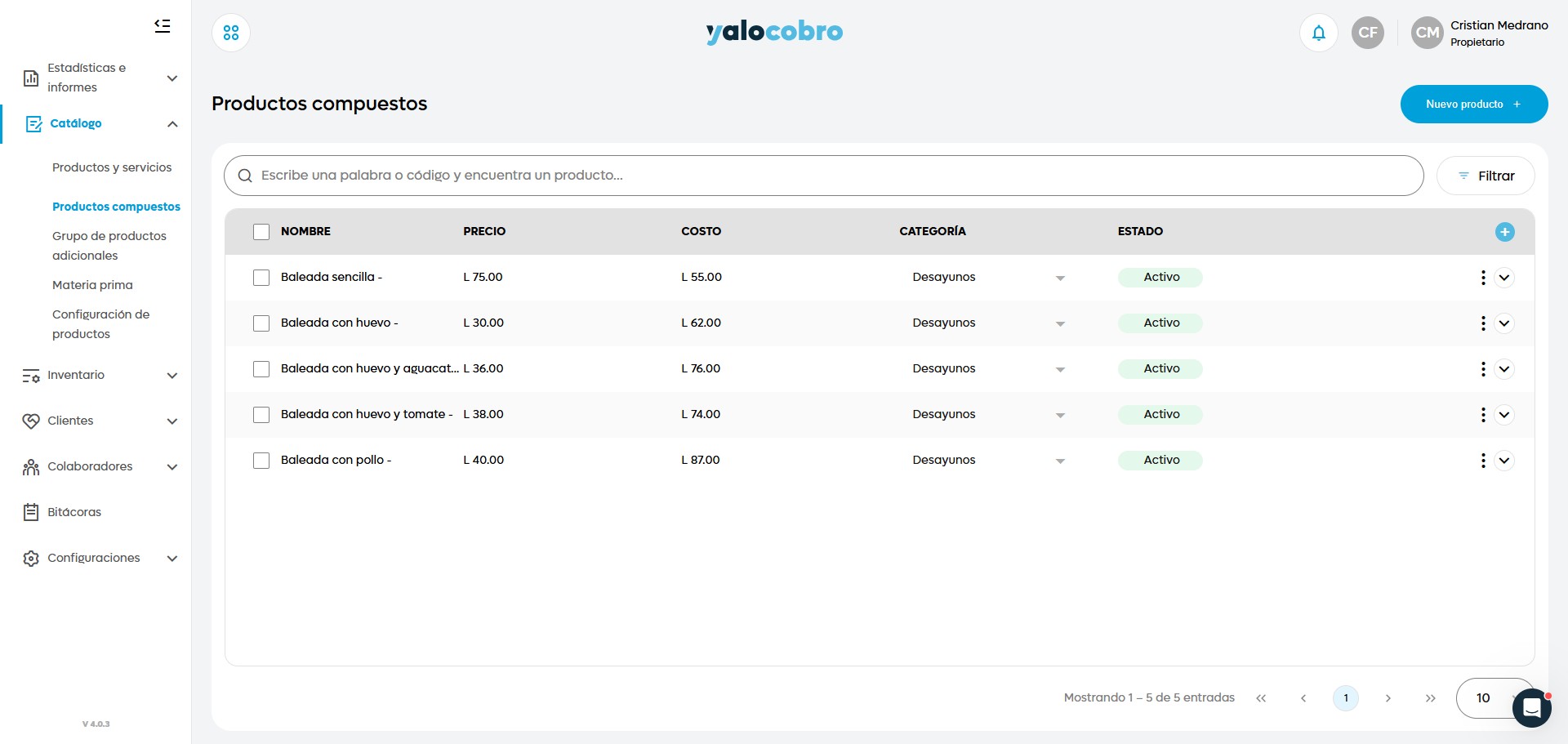Image resolution: width=1568 pixels, height=744 pixels.
Task: Open the chat support widget
Action: coord(1532,707)
